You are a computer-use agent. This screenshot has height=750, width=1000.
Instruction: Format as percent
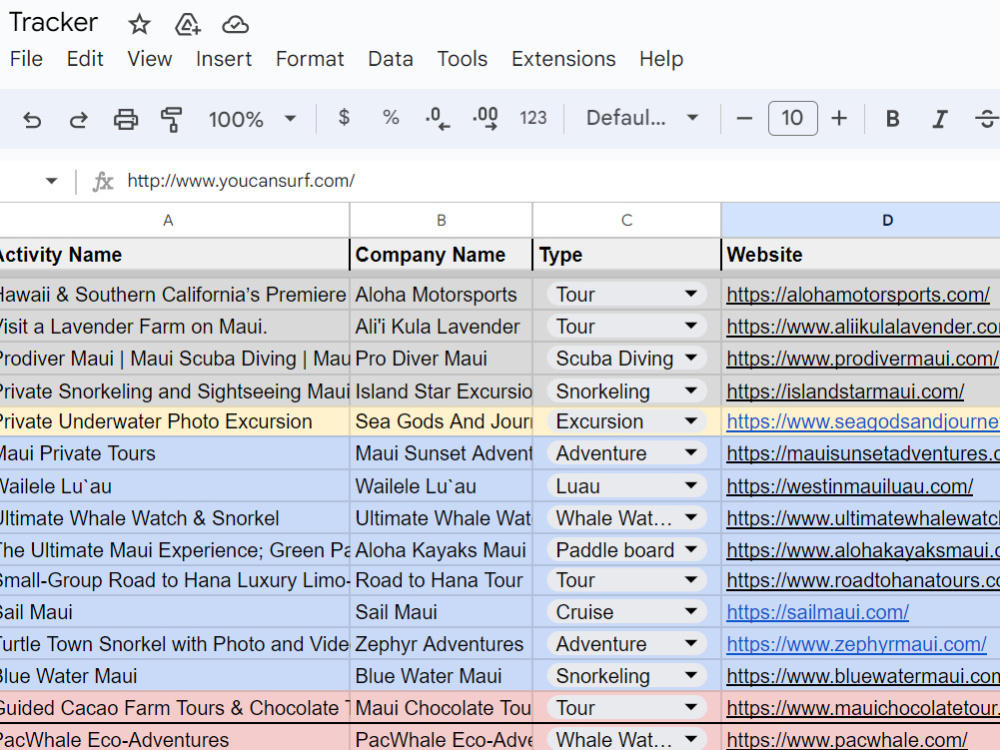(390, 117)
